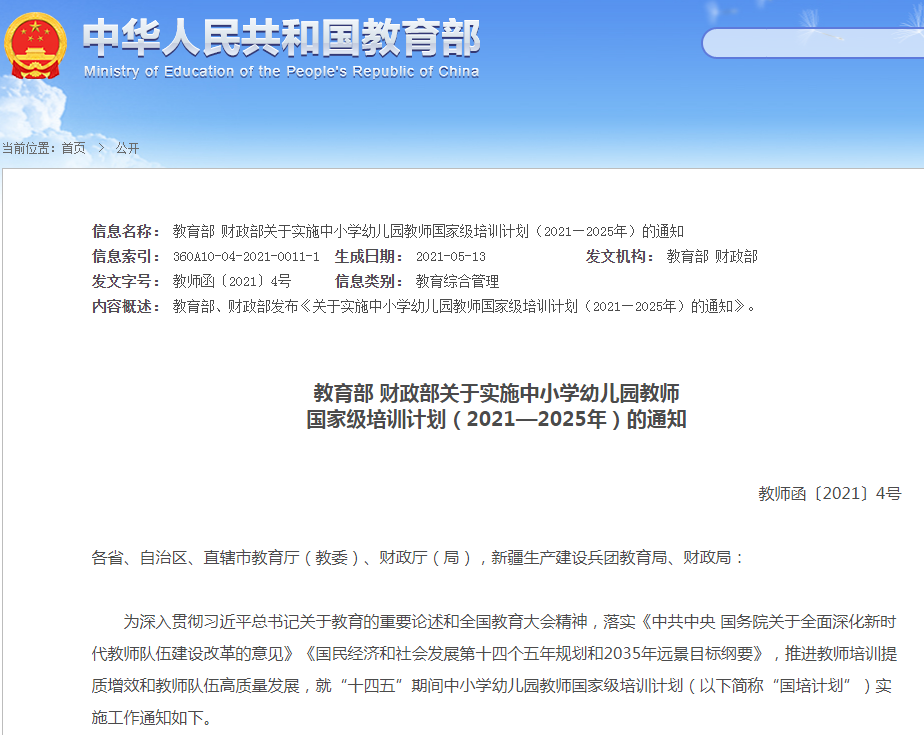Click the 当前位置 label
Screen dimensions: 924x735
click(28, 148)
